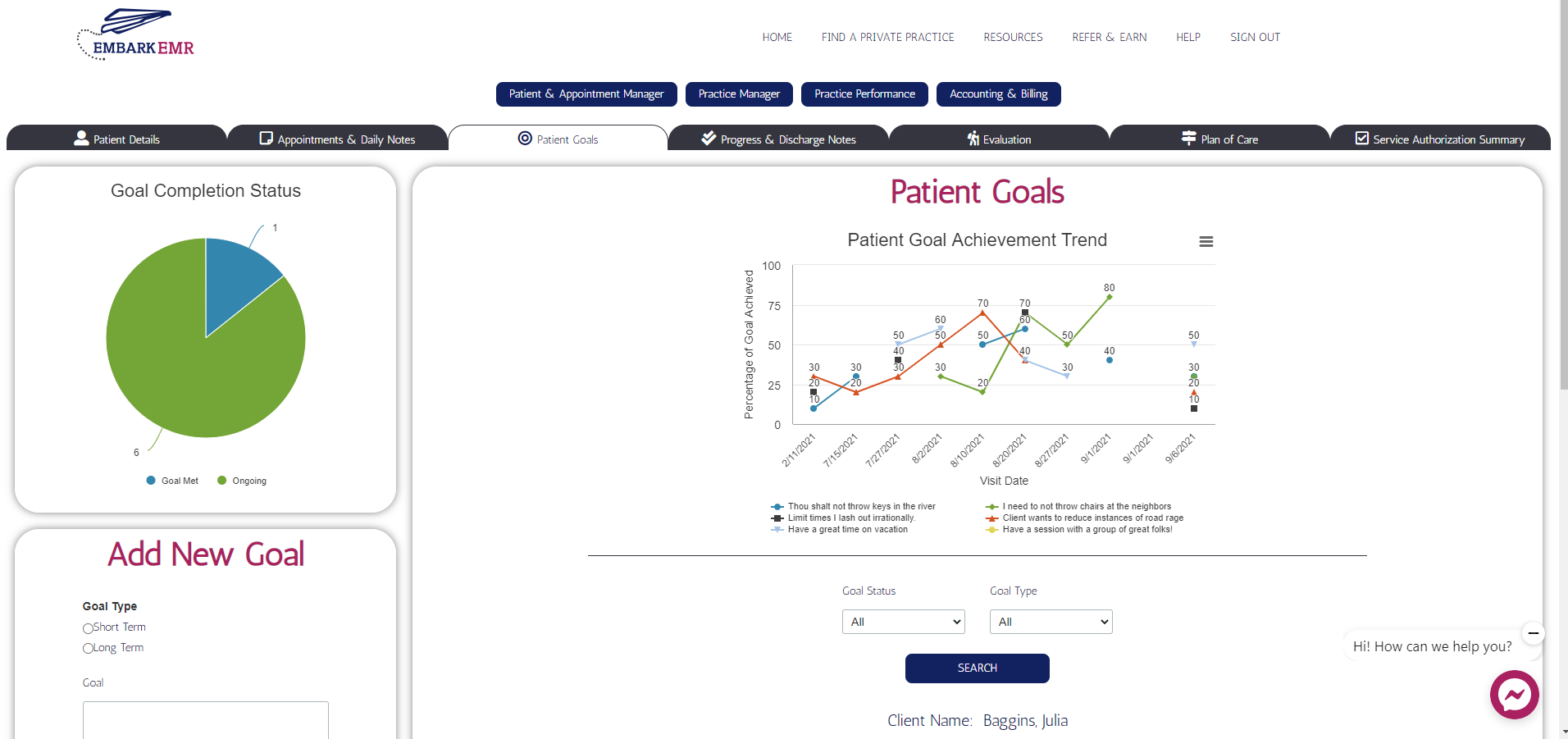This screenshot has height=739, width=1568.
Task: Select the Patient Details person icon tab
Action: point(81,139)
